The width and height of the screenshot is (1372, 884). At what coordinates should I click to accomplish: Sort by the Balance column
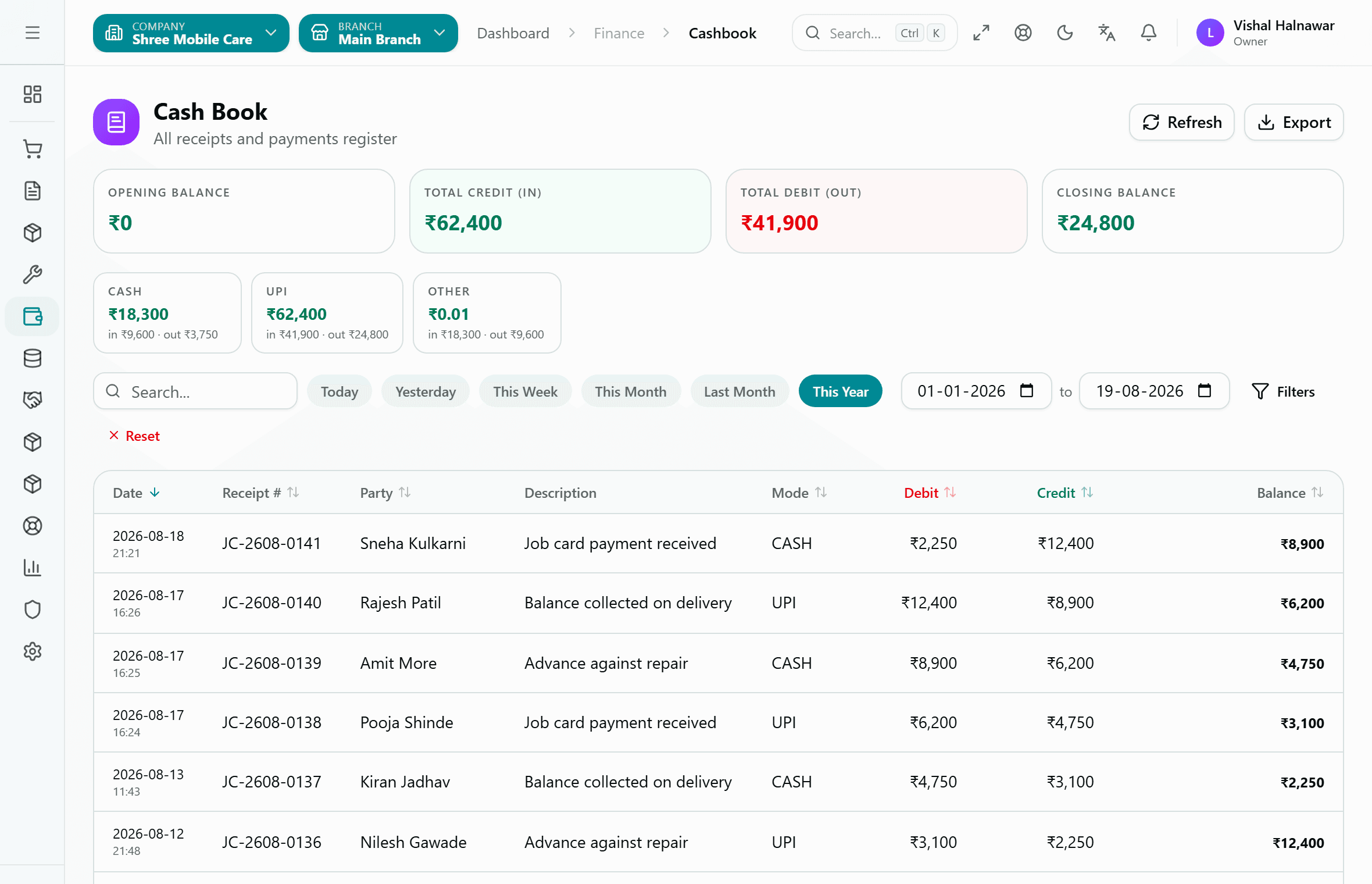(1318, 493)
